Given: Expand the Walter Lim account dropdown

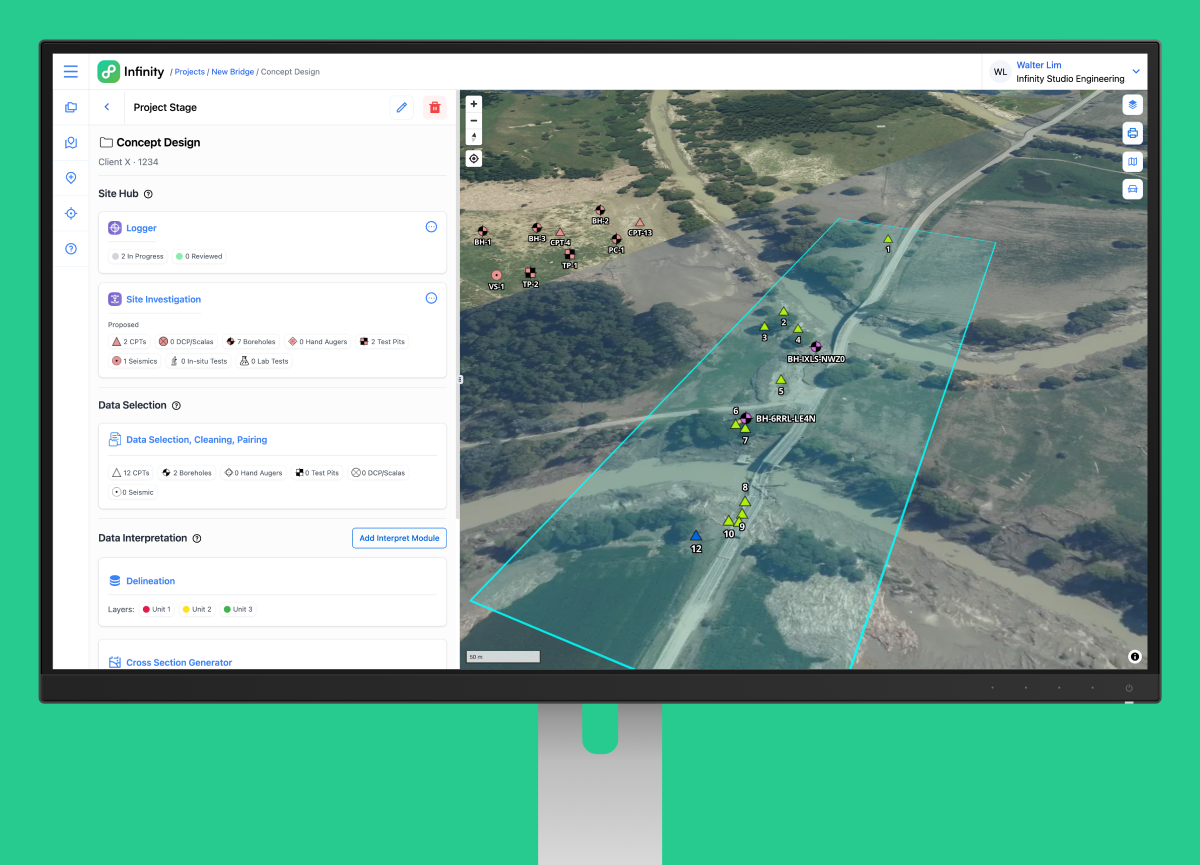Looking at the screenshot, I should [x=1136, y=72].
